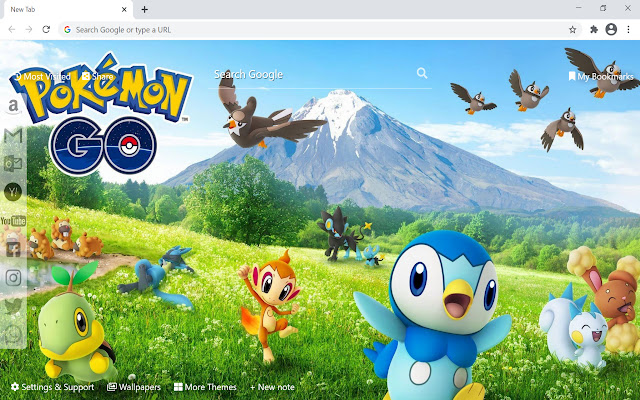640x400 pixels.
Task: Bookmark this page with the star icon
Action: coord(573,29)
